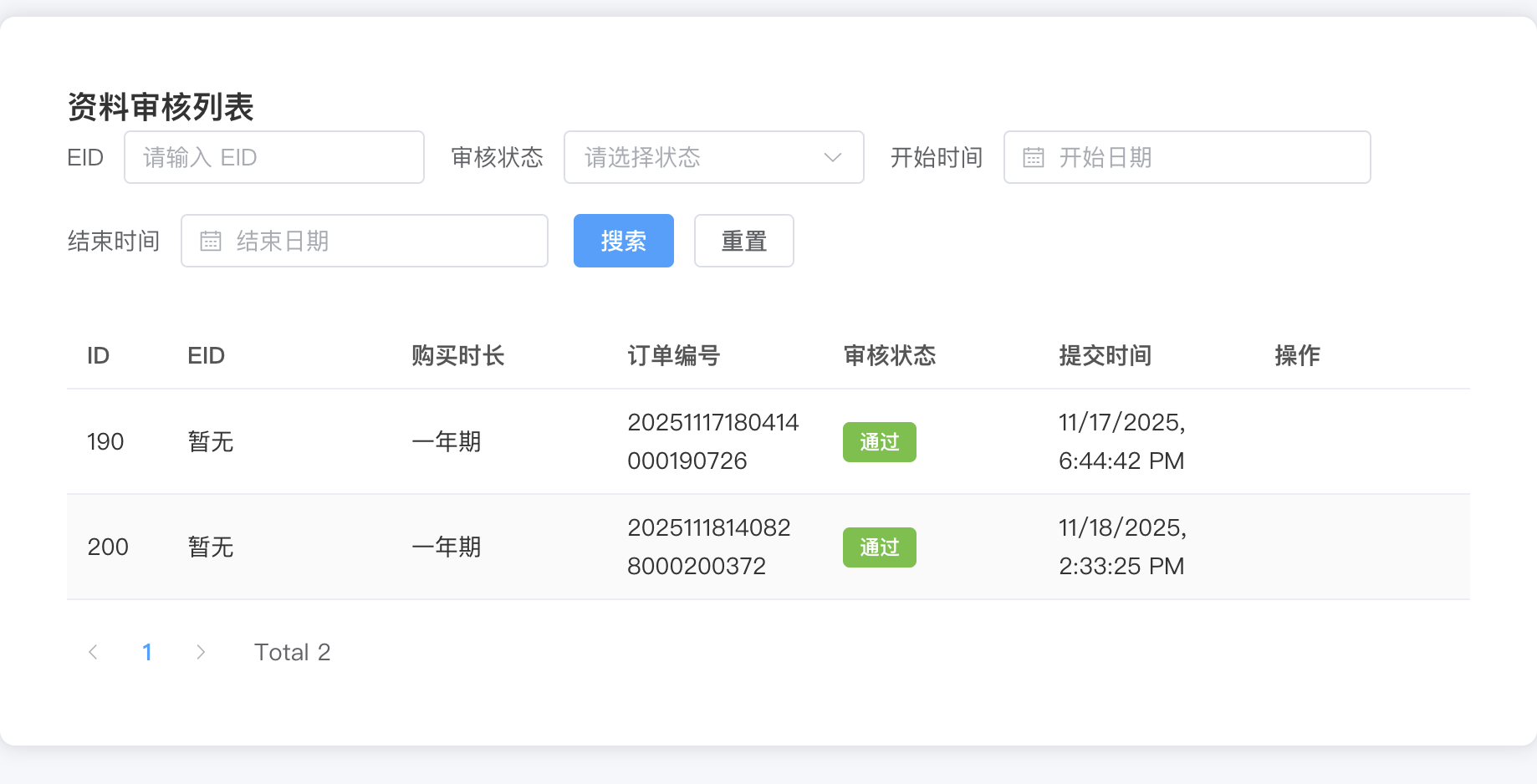Expand the 审核状态 dropdown arrow

click(832, 157)
